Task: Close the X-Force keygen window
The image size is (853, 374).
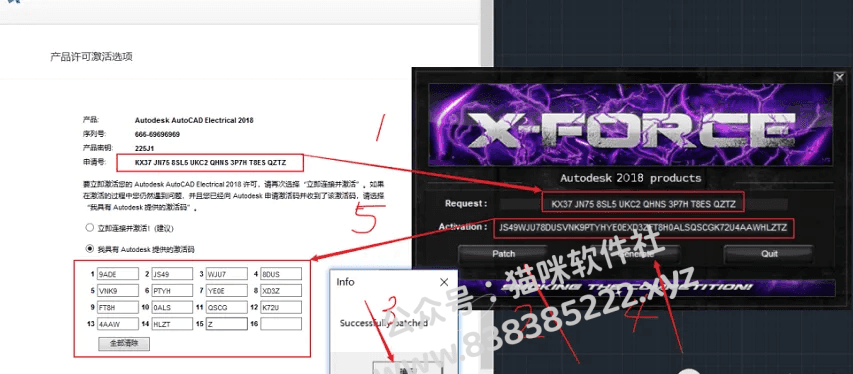Action: (839, 78)
